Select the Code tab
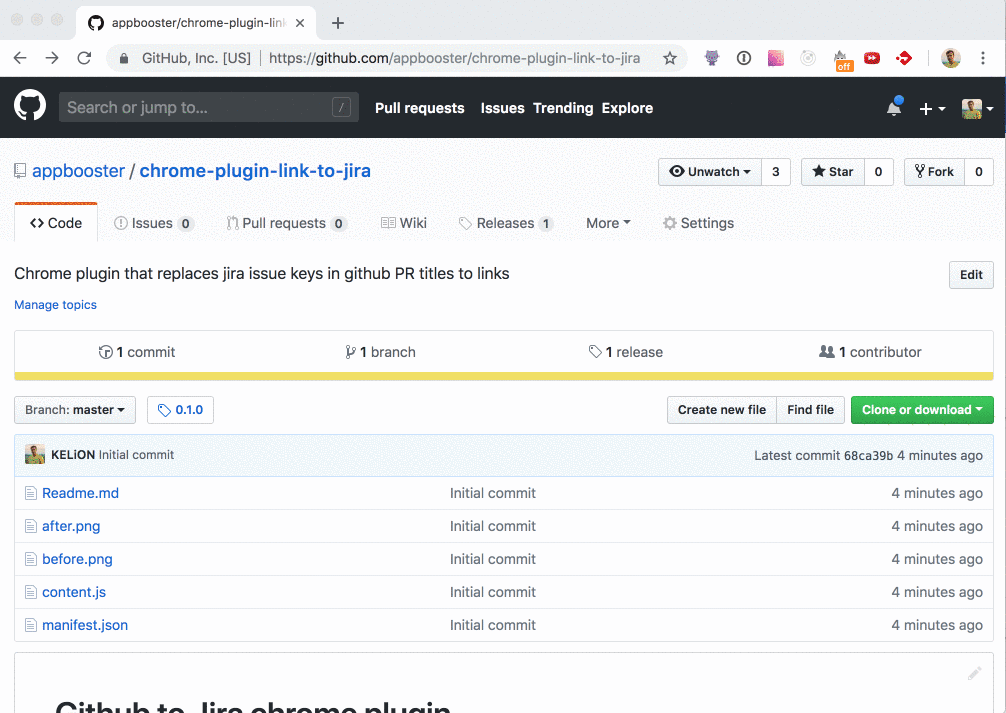 coord(56,223)
